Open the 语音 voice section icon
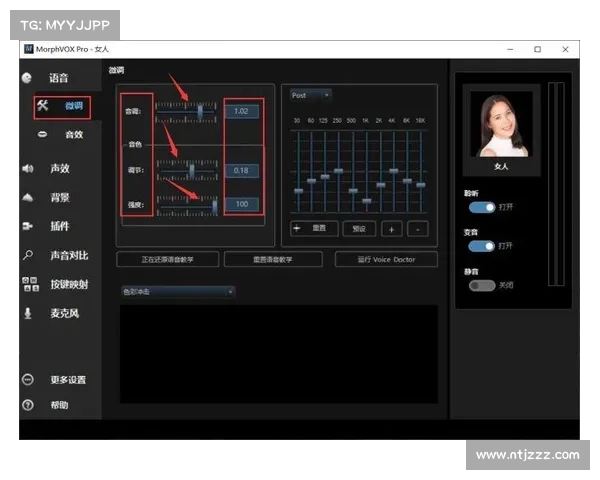 pos(27,78)
